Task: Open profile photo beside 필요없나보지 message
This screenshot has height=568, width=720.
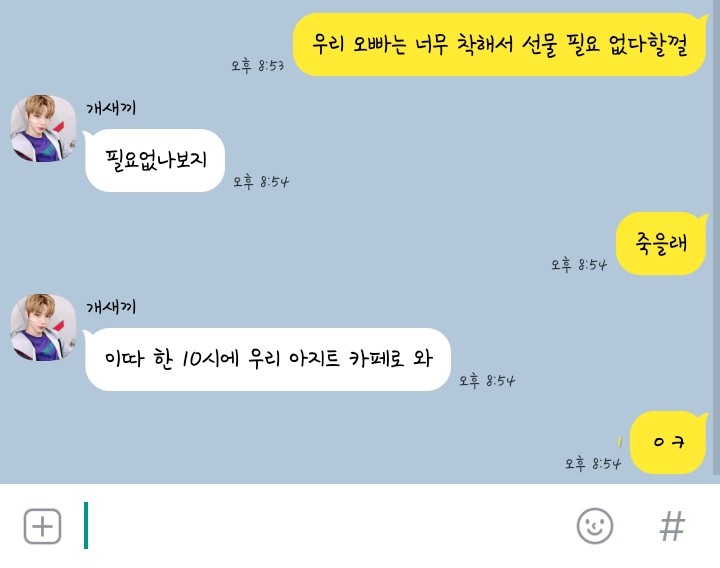Action: 44,128
